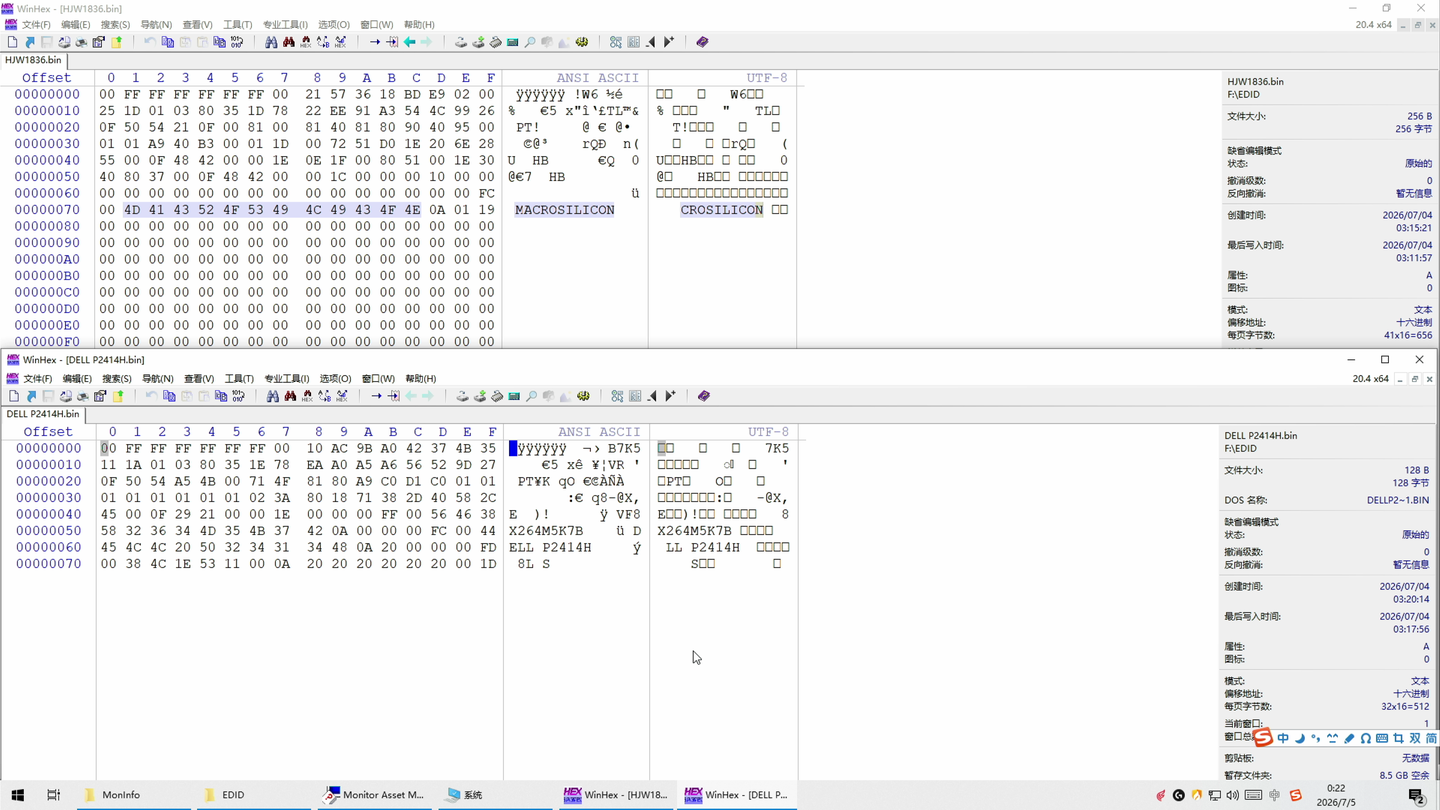Click Calculator icon in DELL P2414H window toolbar
Image resolution: width=1440 pixels, height=810 pixels.
click(514, 396)
